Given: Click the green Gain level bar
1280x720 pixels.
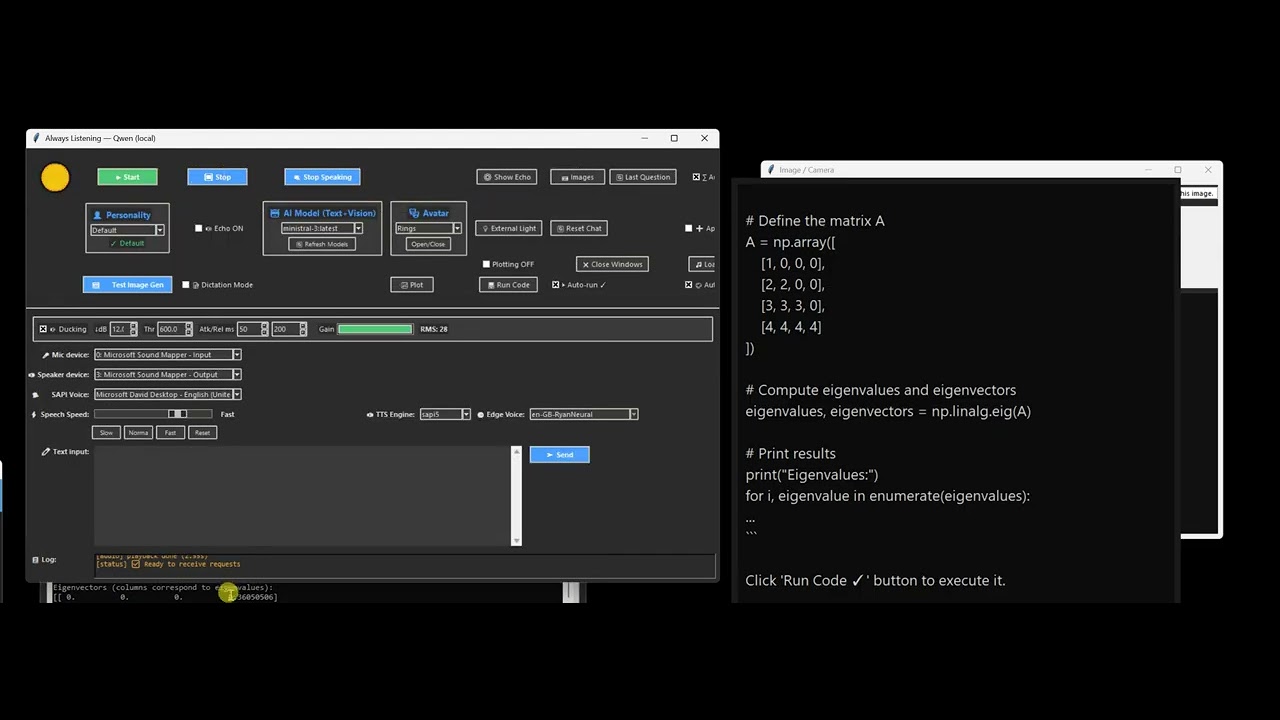Looking at the screenshot, I should (375, 329).
